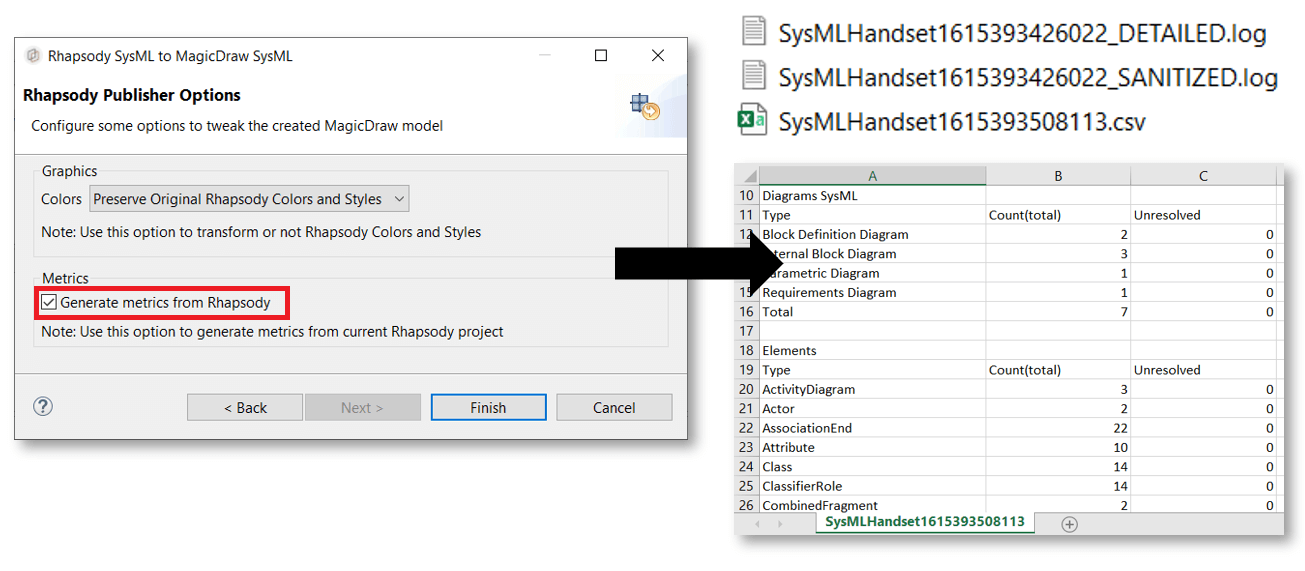Select Unresolved cell in row 19
This screenshot has width=1305, height=571.
pyautogui.click(x=1203, y=370)
